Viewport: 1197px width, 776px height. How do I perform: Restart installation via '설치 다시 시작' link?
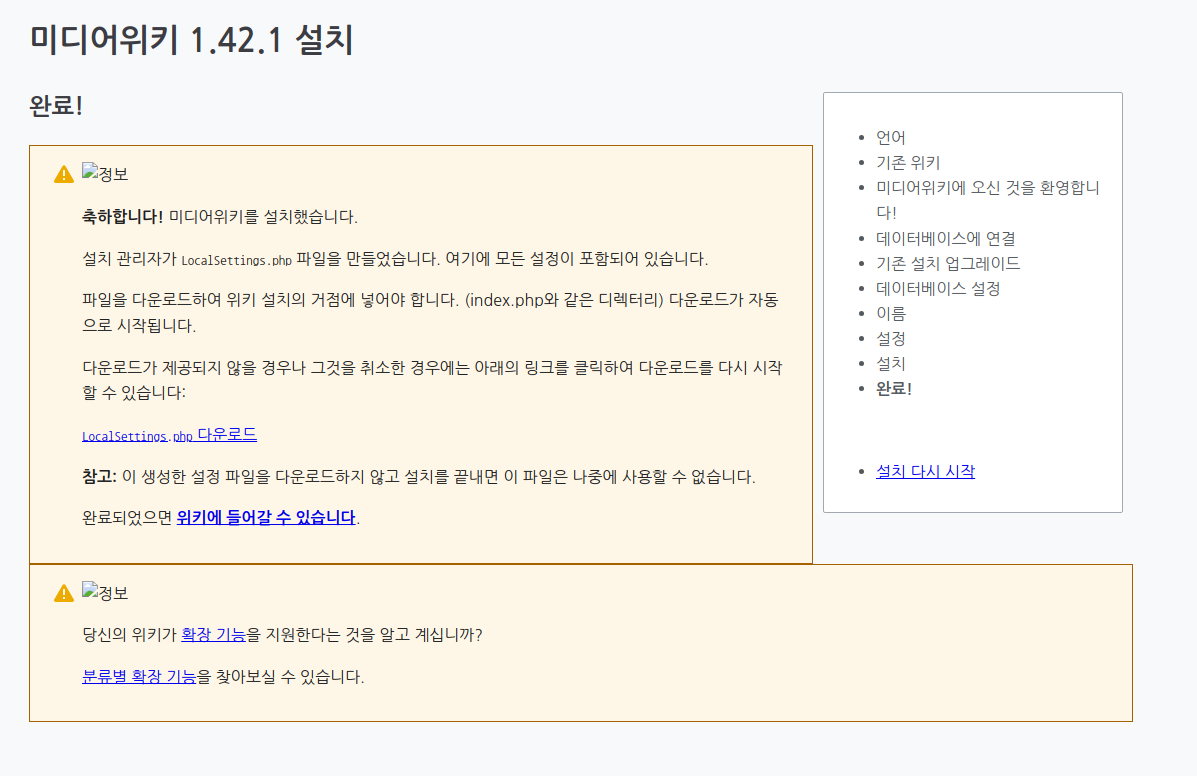924,471
